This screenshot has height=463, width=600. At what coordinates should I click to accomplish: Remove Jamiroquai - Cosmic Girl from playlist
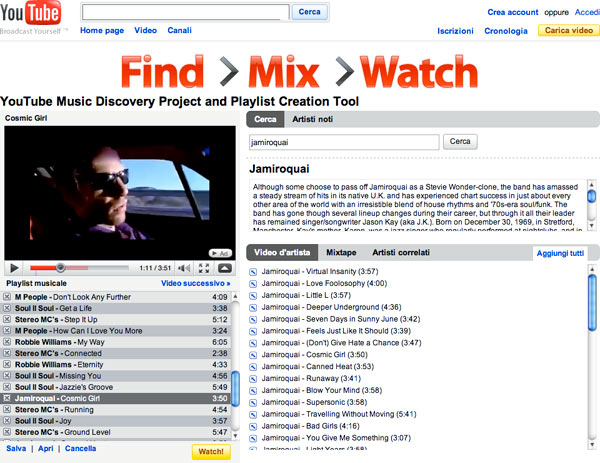pos(7,398)
